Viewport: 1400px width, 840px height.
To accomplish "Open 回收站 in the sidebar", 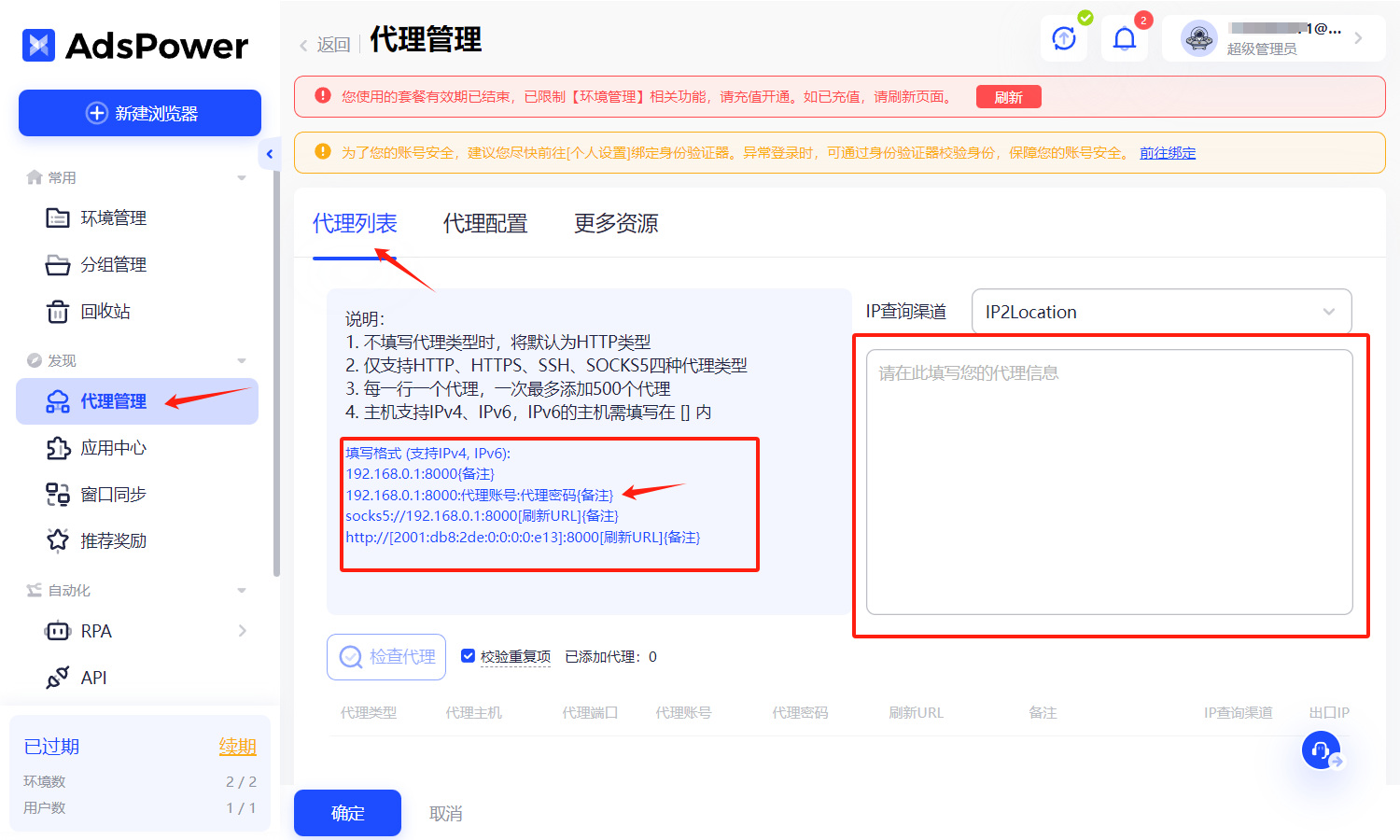I will click(137, 311).
